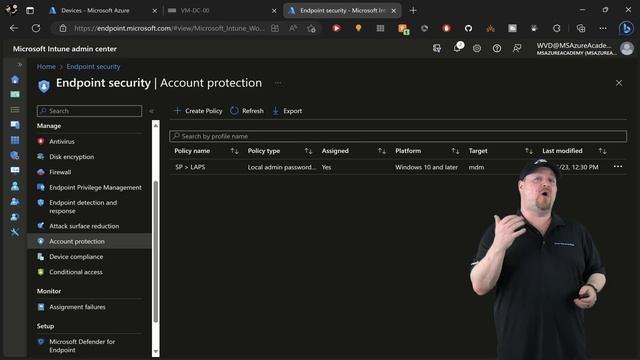Open the Reports monitor icon in left rail
Image resolution: width=640 pixels, height=360 pixels.
pyautogui.click(x=15, y=170)
